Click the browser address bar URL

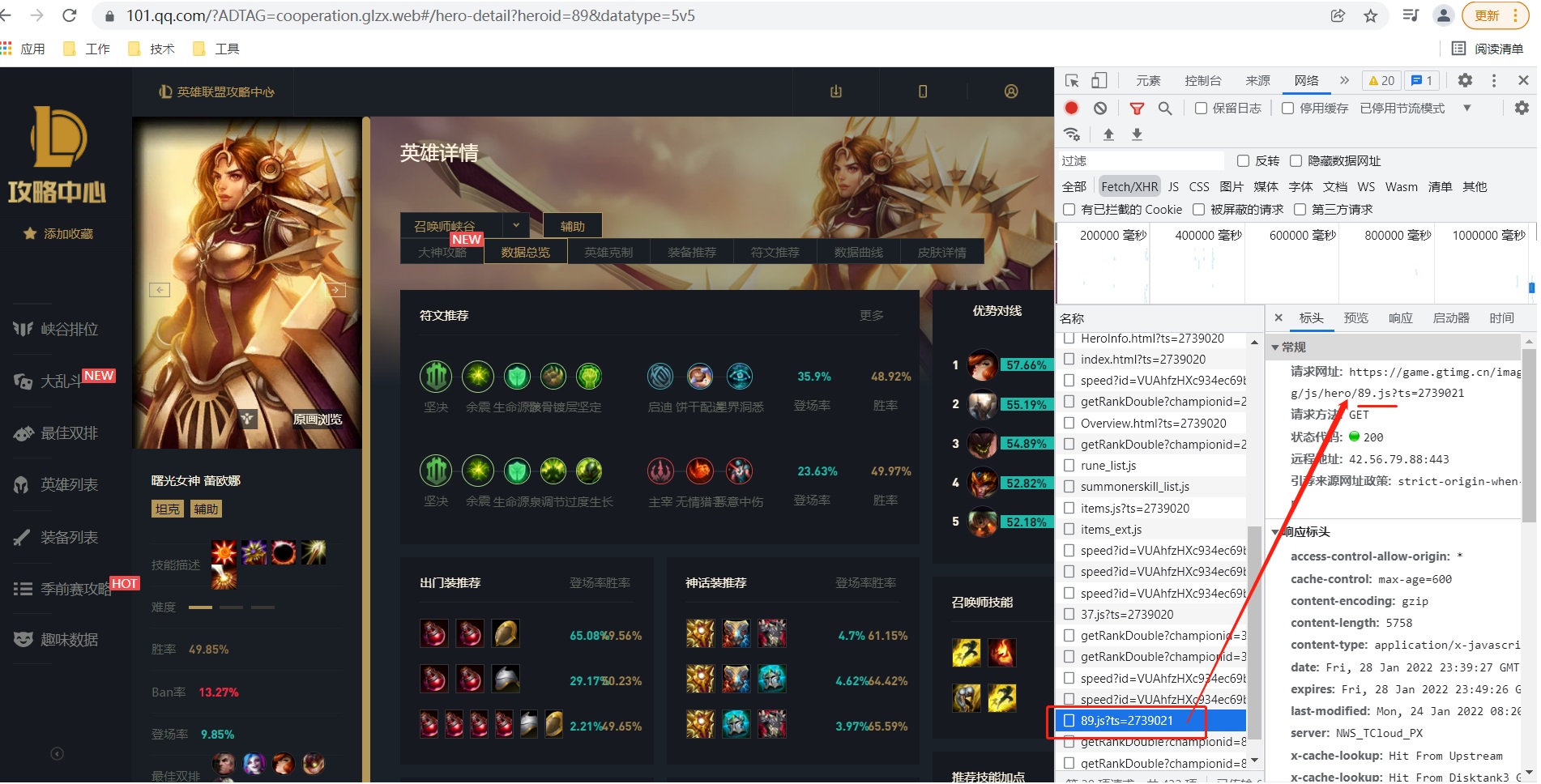[x=410, y=15]
